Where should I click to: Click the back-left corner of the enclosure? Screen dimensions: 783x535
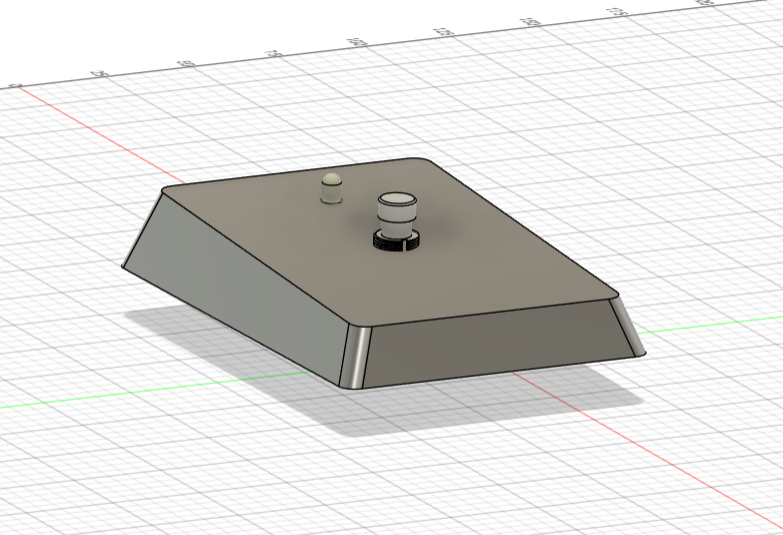[x=166, y=191]
